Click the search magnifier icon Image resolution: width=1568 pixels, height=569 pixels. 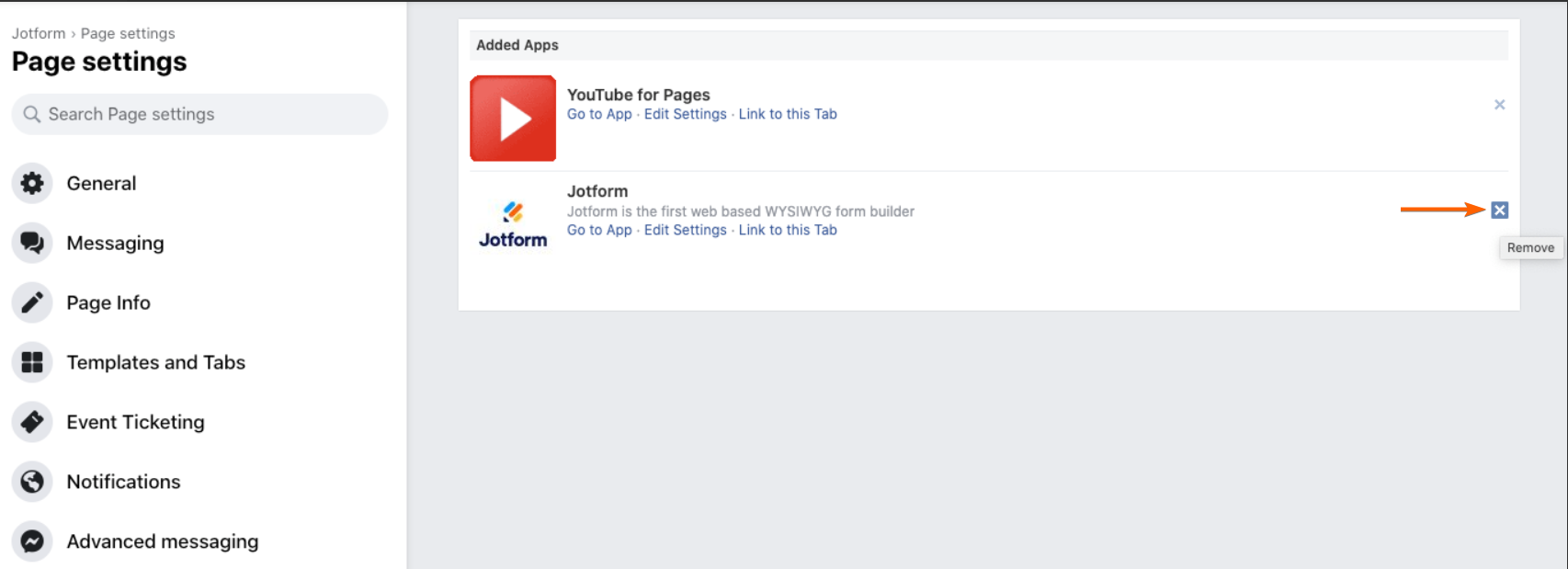click(32, 114)
